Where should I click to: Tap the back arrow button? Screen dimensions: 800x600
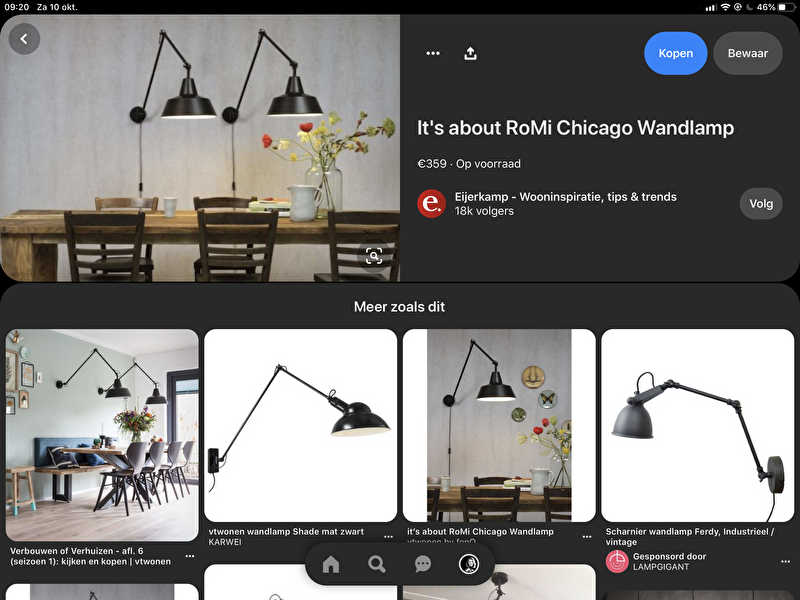pos(24,39)
